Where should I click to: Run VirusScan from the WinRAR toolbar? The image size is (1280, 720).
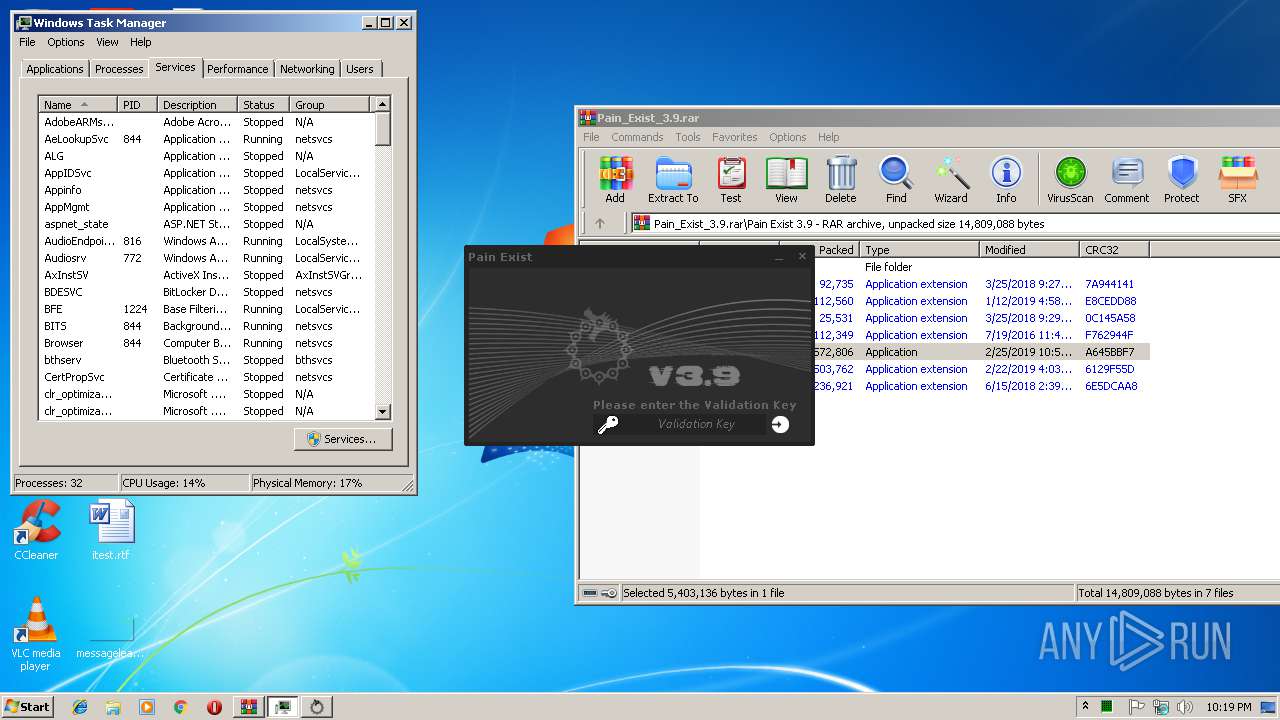[x=1070, y=180]
